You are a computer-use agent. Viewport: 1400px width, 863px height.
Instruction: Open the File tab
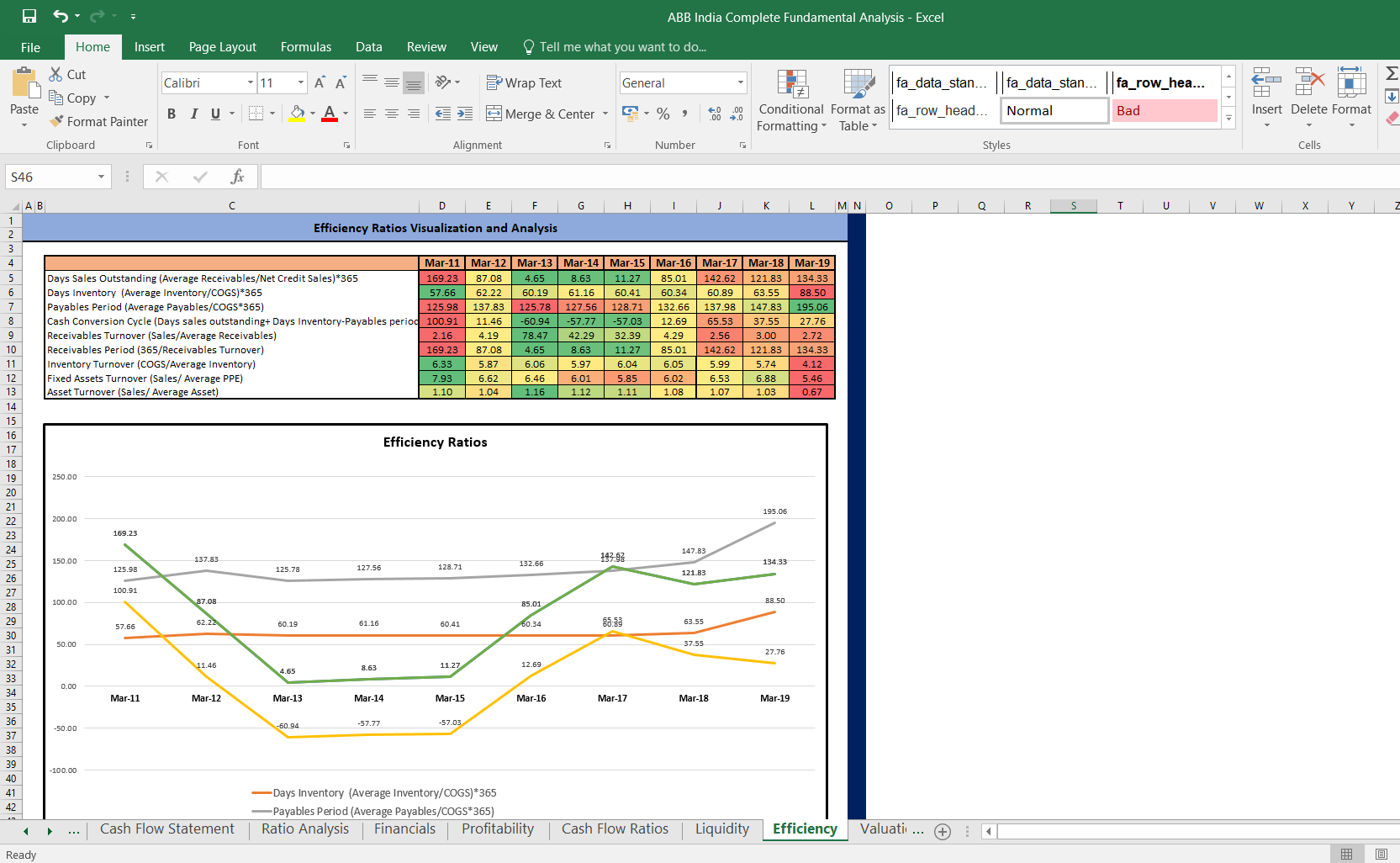click(x=30, y=47)
